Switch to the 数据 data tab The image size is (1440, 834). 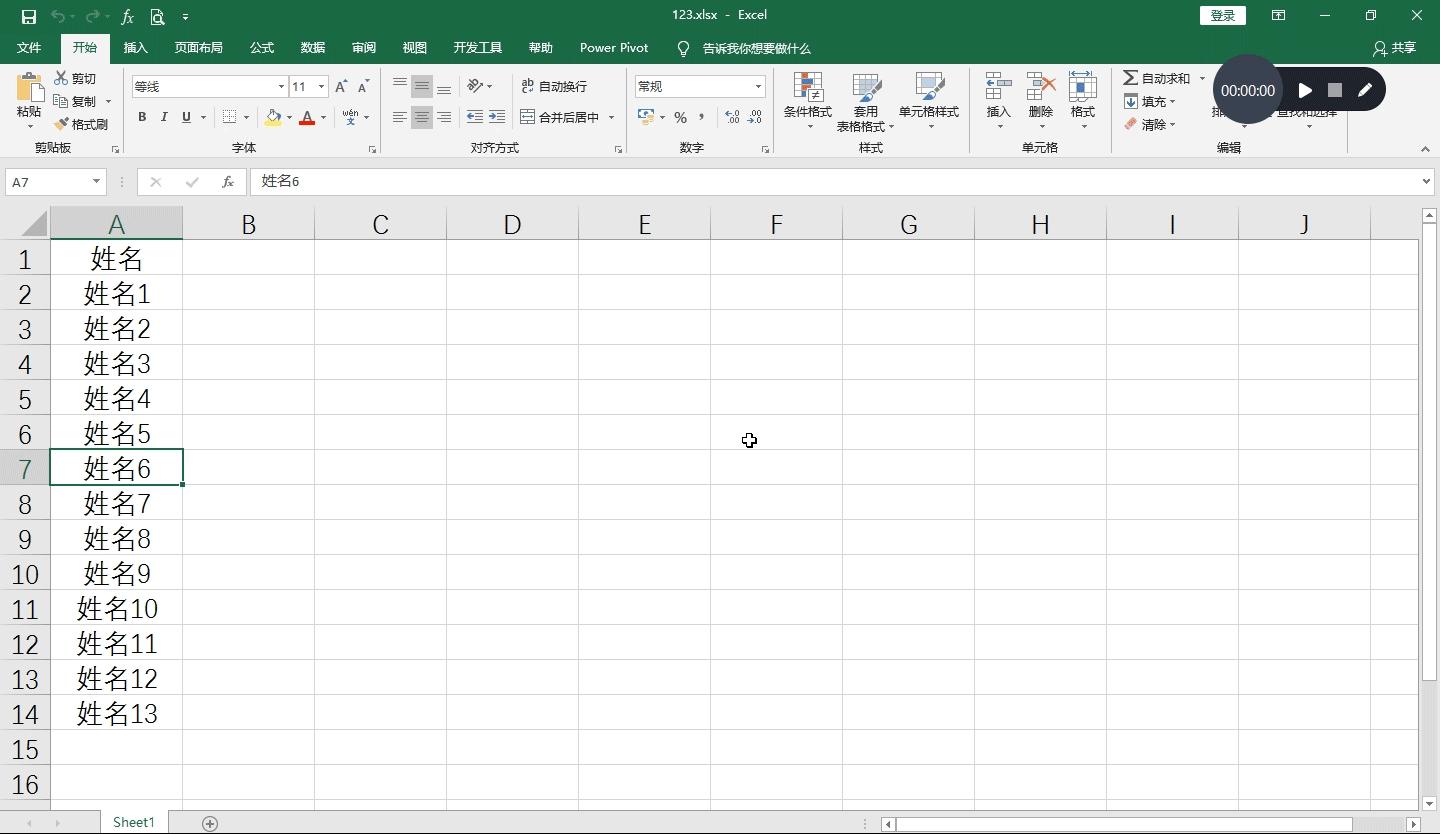(x=313, y=48)
